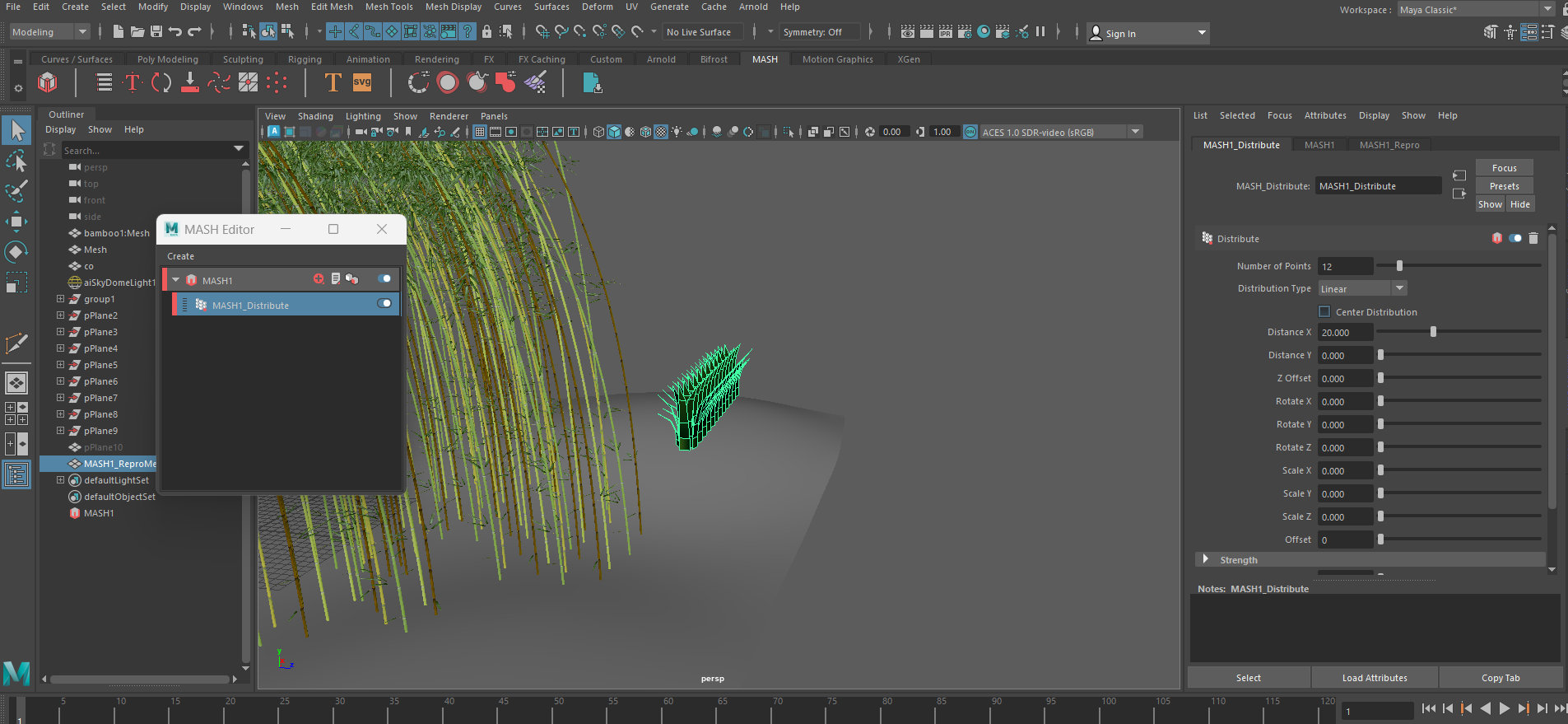Select the Lasso select tool
Screen dimensions: 1568x724
coord(16,161)
